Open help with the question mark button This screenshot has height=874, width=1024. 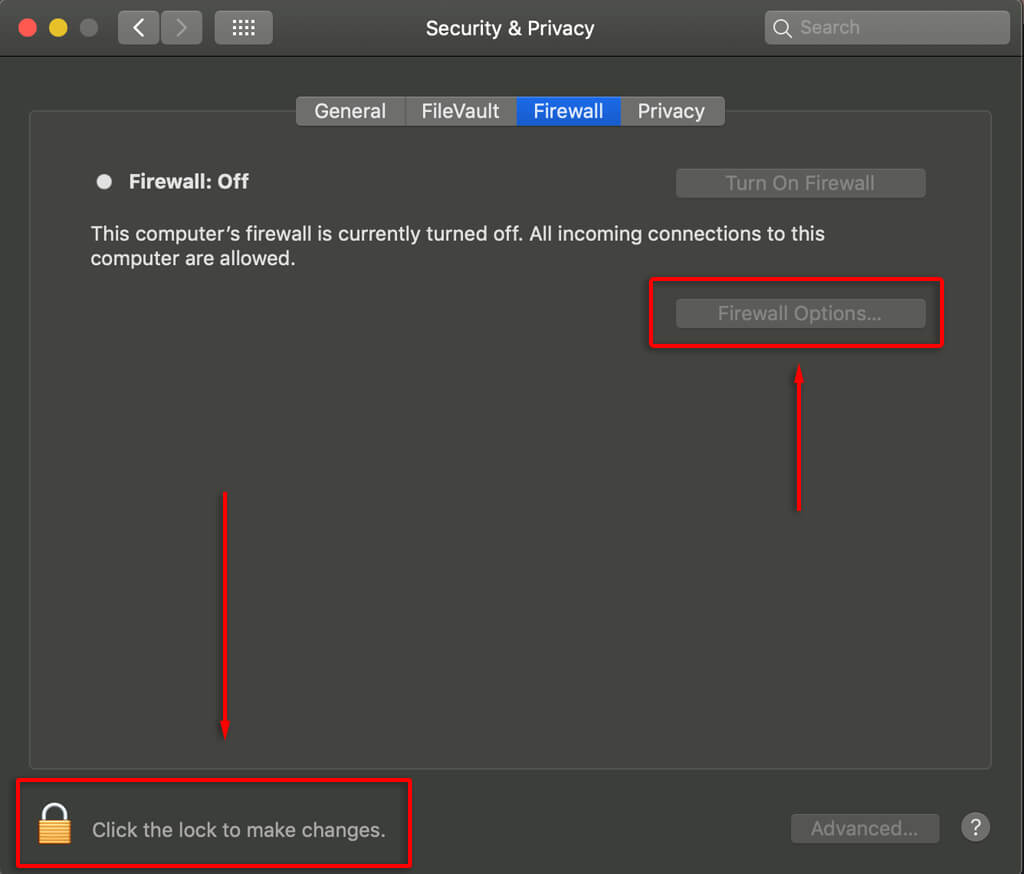975,827
